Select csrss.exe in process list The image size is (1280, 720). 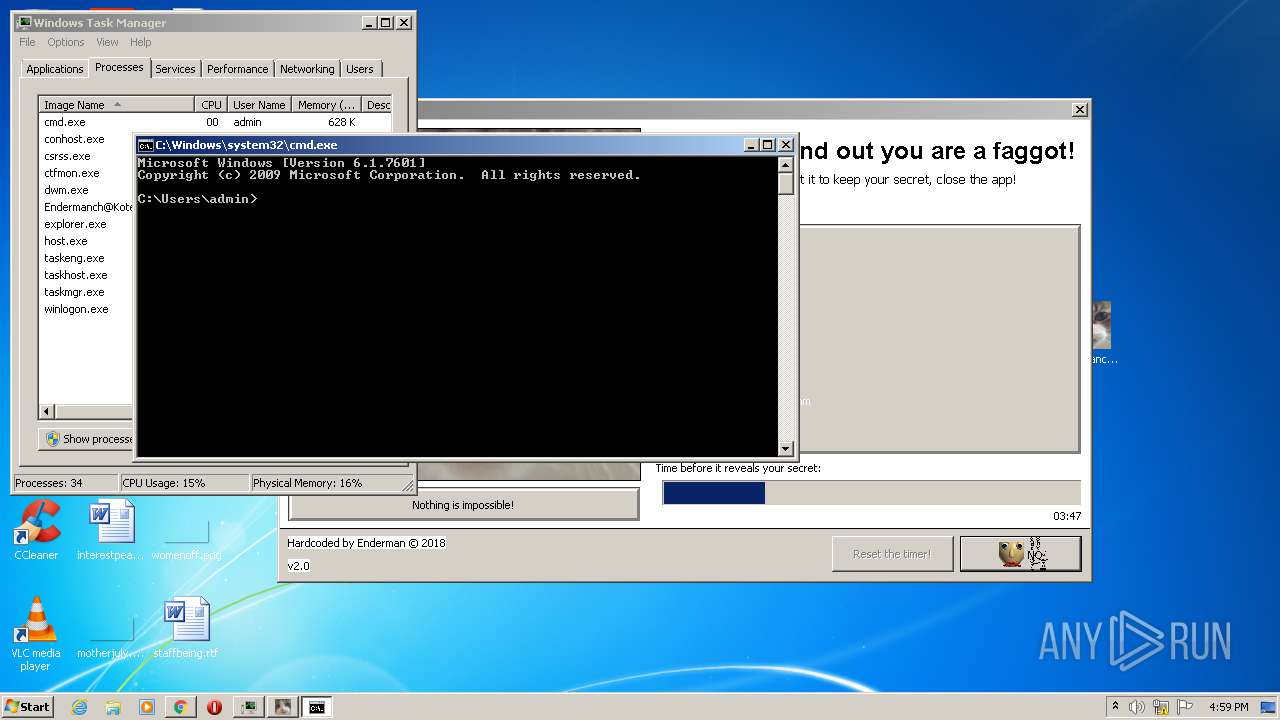coord(67,156)
